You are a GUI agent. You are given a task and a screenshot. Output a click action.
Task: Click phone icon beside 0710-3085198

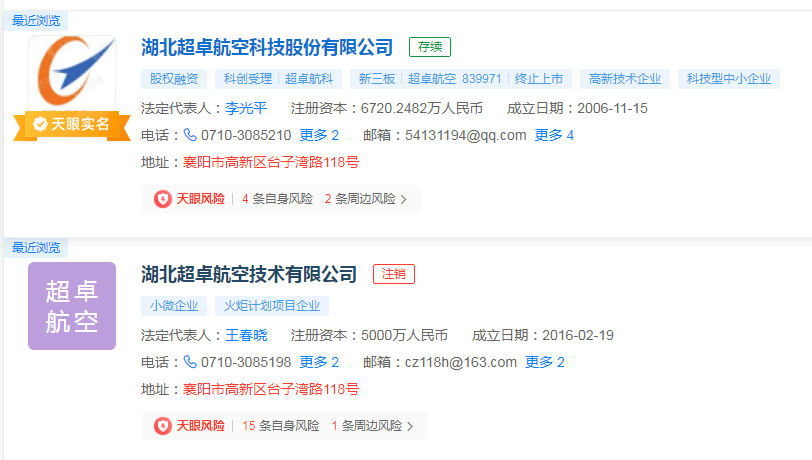[x=190, y=362]
